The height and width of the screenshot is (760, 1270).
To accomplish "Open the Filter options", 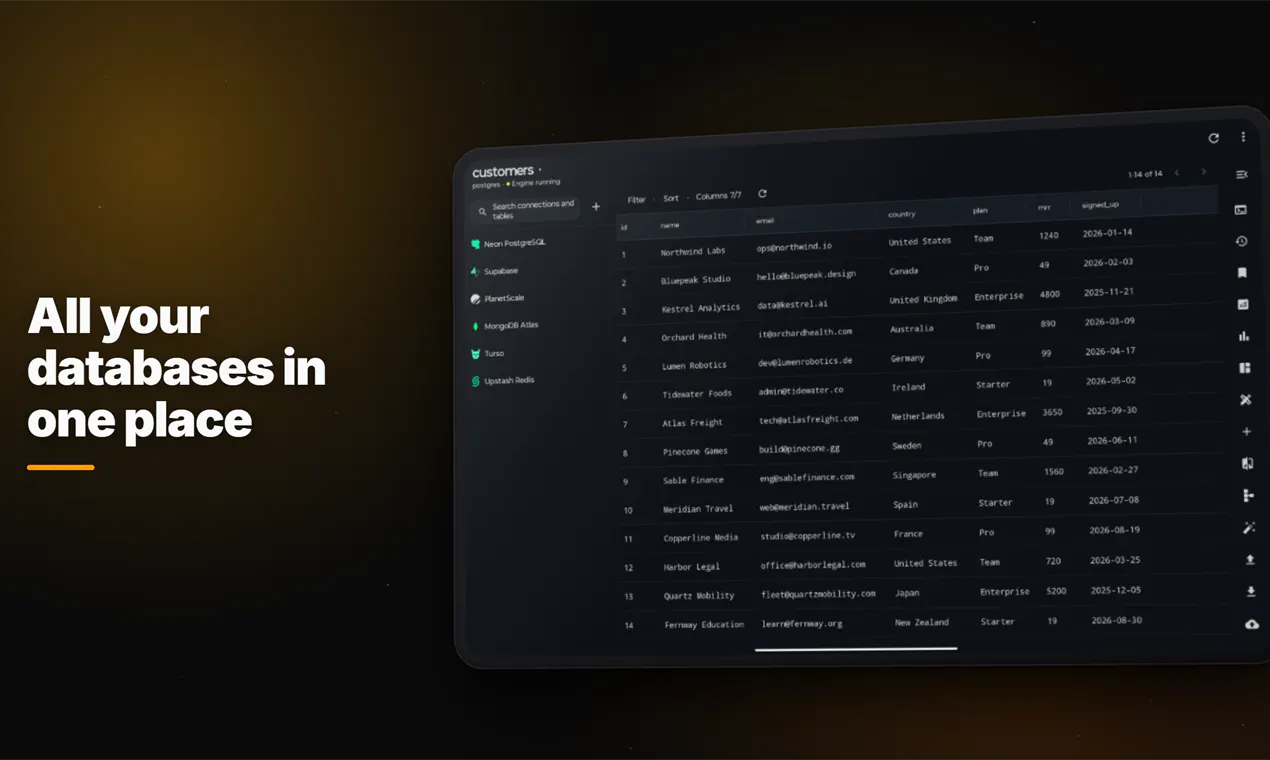I will [x=636, y=200].
